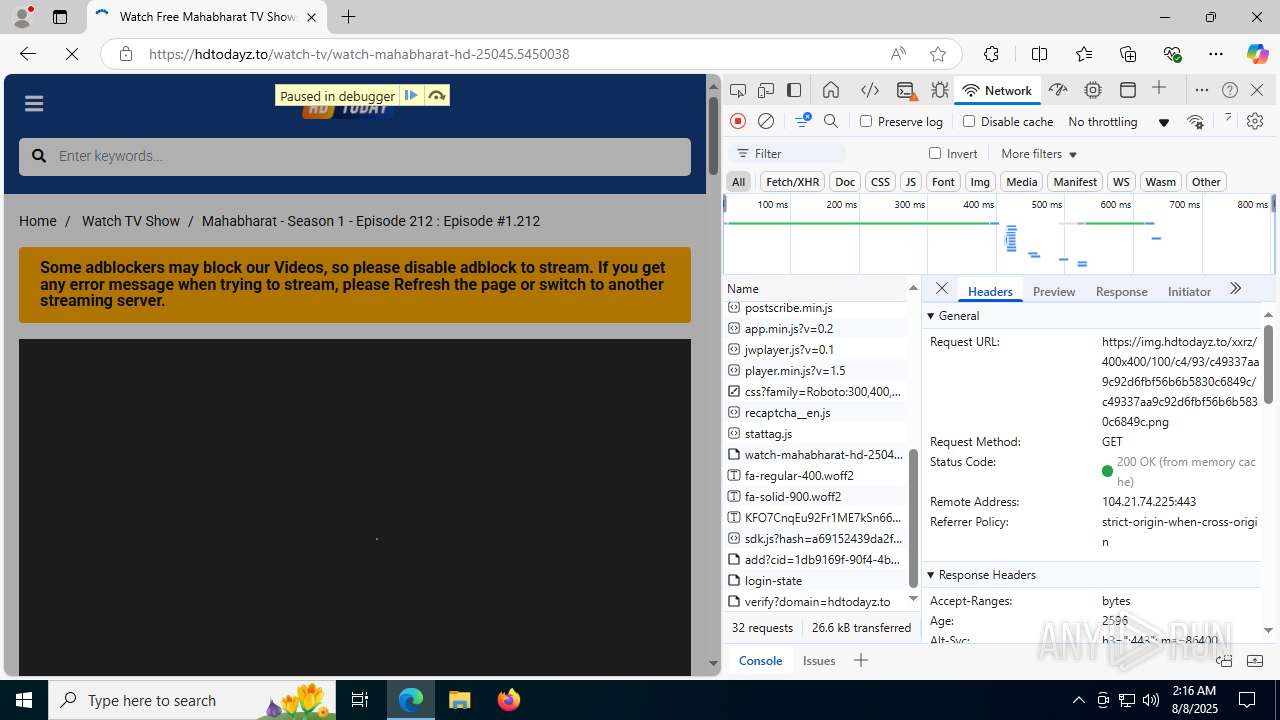Open the Console tool icon with warning
Viewport: 1280px width, 720px height.
click(x=906, y=90)
